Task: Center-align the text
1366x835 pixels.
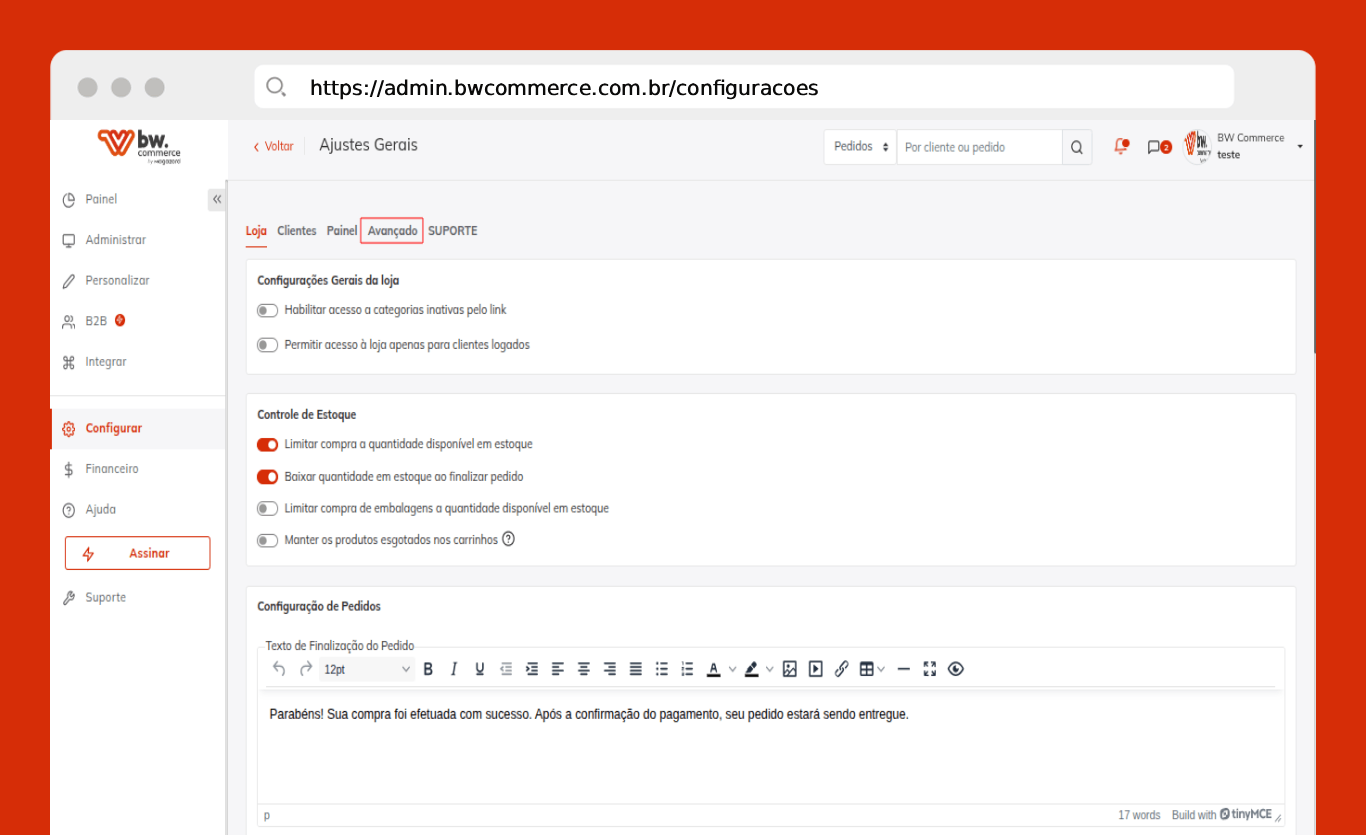Action: 584,669
